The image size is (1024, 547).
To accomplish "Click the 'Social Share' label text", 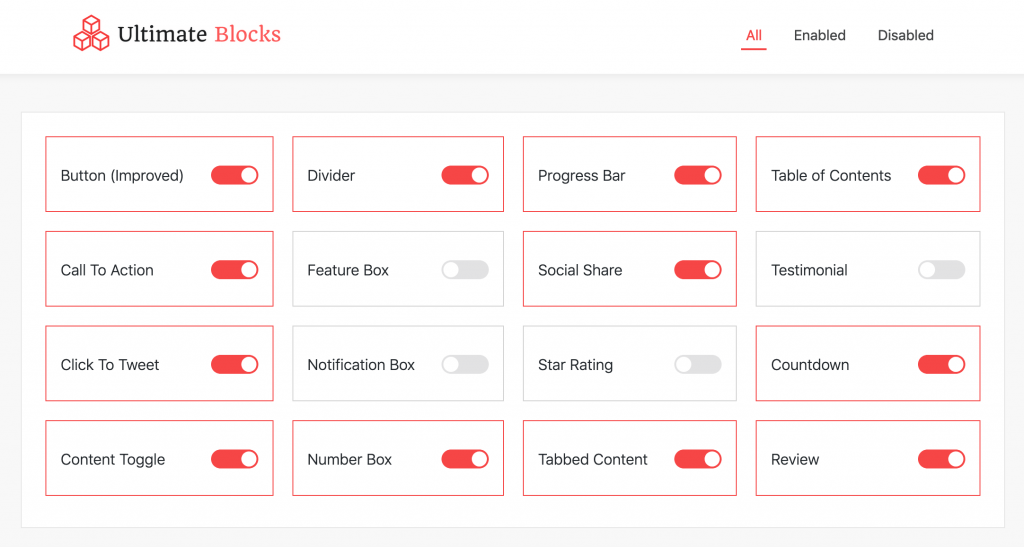I will (580, 270).
